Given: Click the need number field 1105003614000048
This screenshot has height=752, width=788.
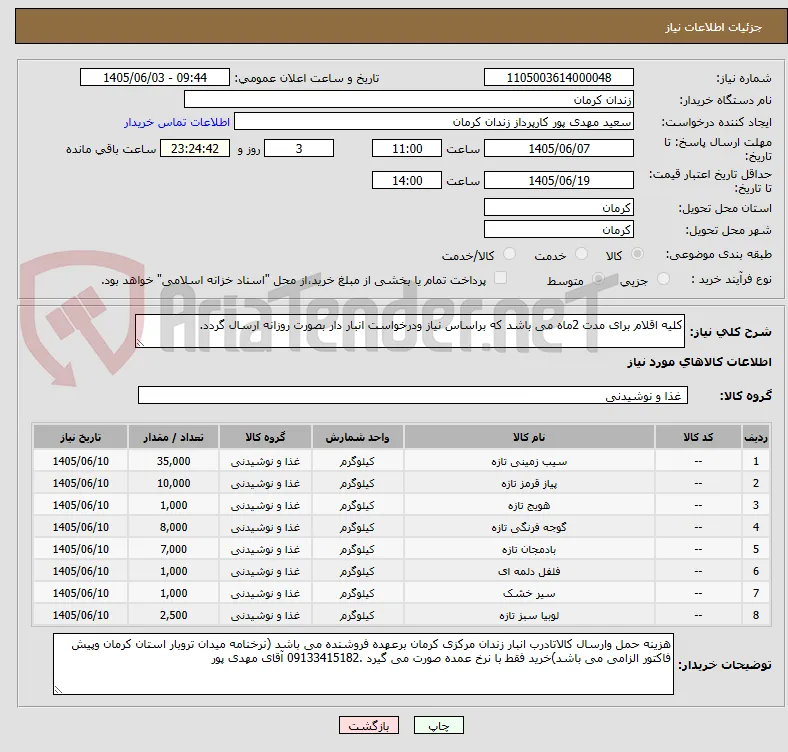Looking at the screenshot, I should point(558,78).
